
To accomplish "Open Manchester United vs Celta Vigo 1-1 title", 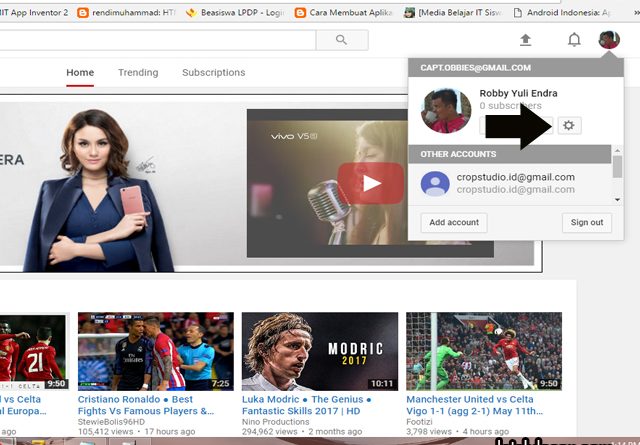I will click(475, 405).
